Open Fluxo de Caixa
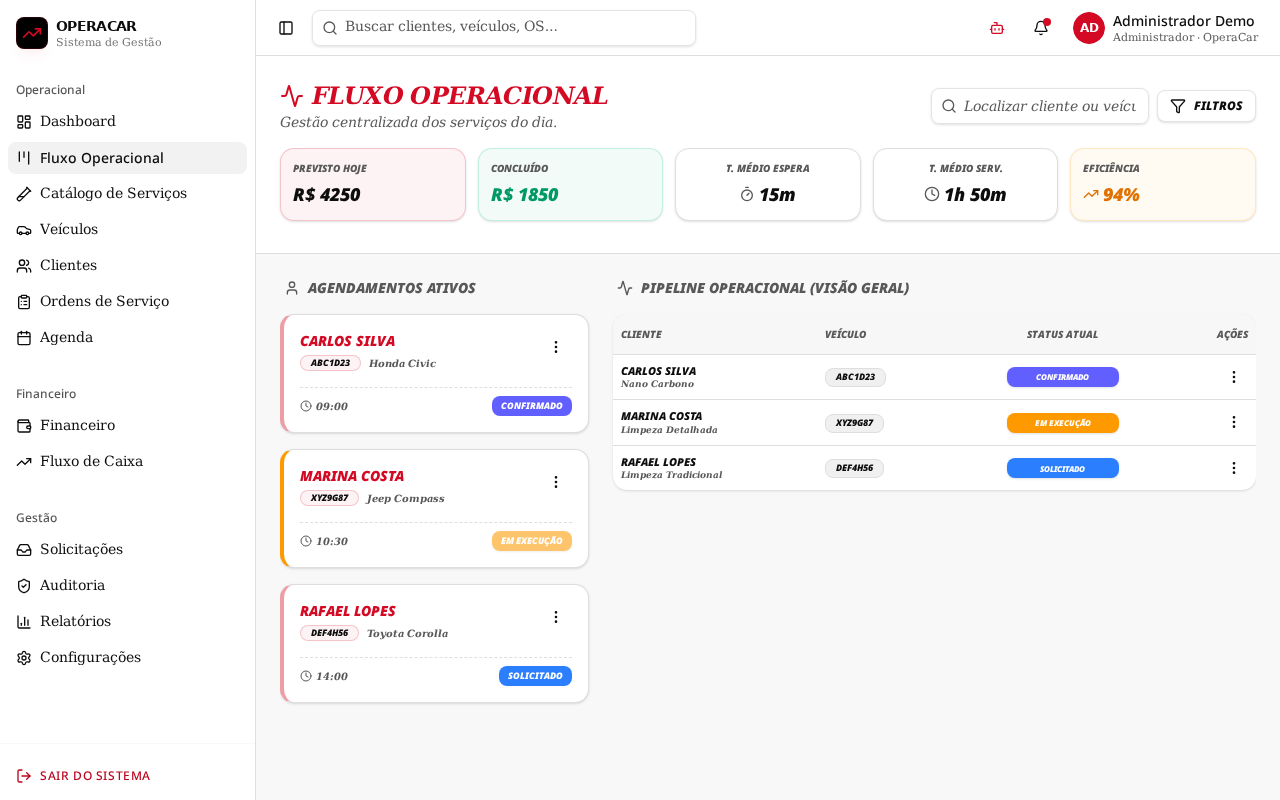 pos(127,462)
